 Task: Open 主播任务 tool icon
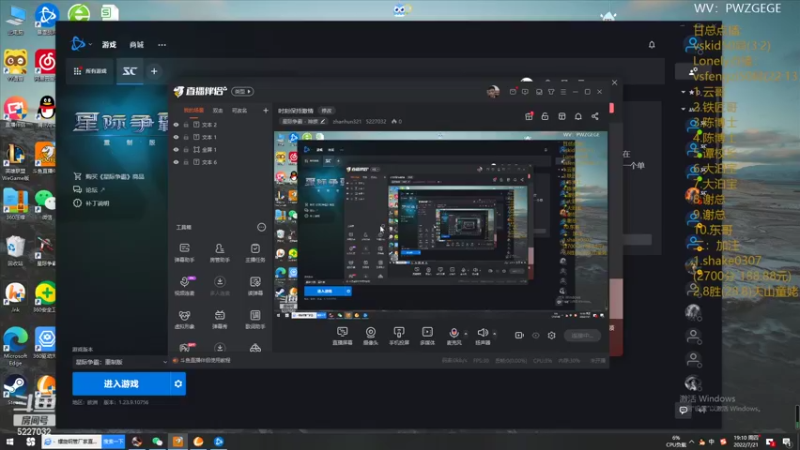coord(255,252)
